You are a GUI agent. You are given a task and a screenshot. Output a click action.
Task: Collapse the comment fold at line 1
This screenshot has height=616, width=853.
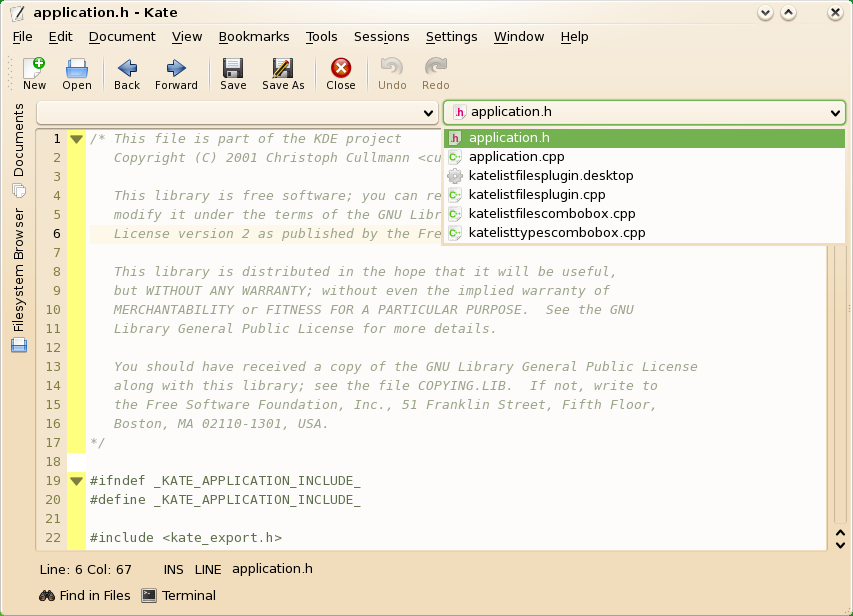coord(76,139)
